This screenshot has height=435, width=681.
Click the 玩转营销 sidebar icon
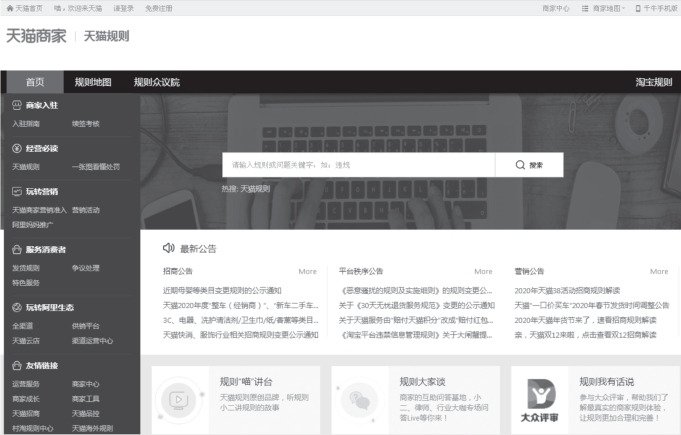pyautogui.click(x=17, y=191)
